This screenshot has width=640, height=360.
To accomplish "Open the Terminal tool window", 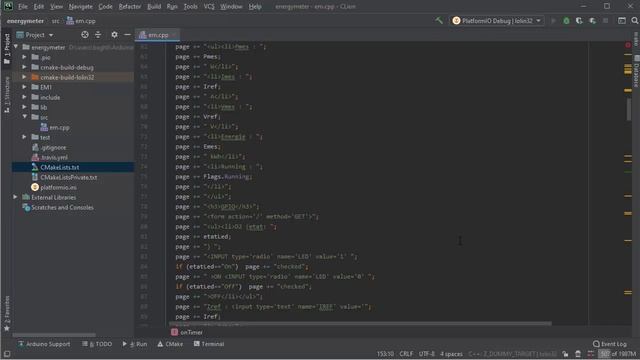I will [x=209, y=344].
